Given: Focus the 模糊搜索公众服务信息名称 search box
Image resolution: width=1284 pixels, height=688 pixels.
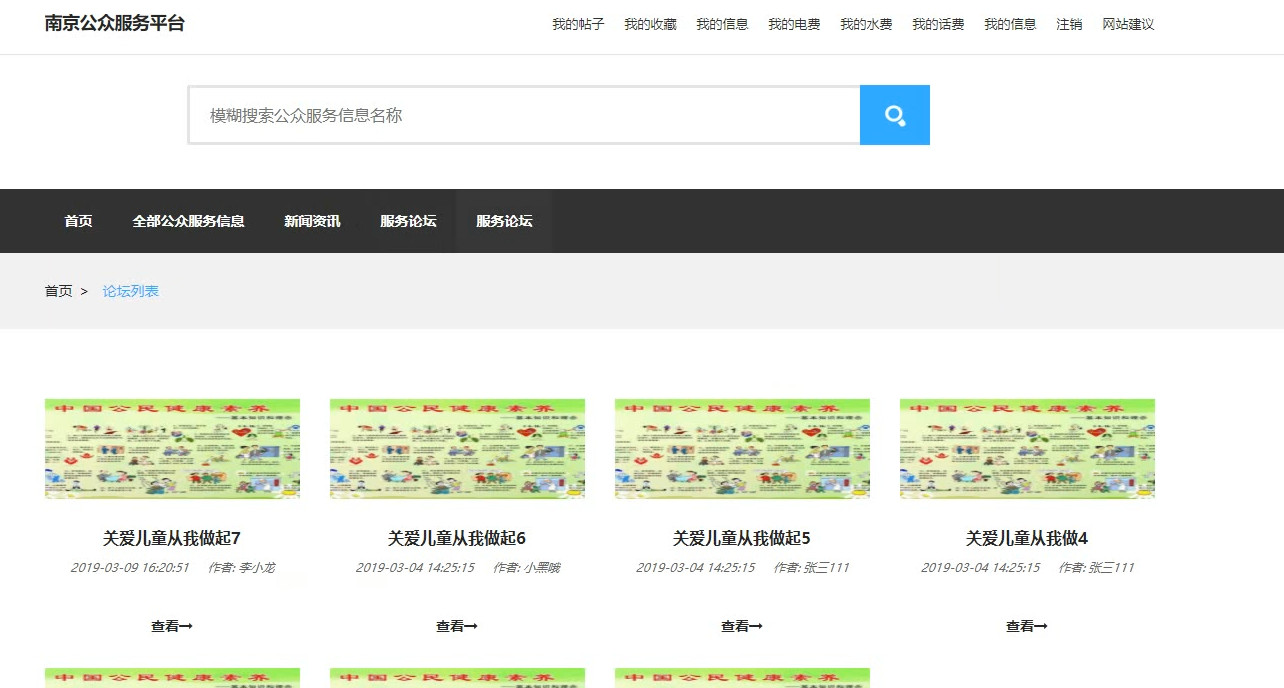Looking at the screenshot, I should click(524, 115).
